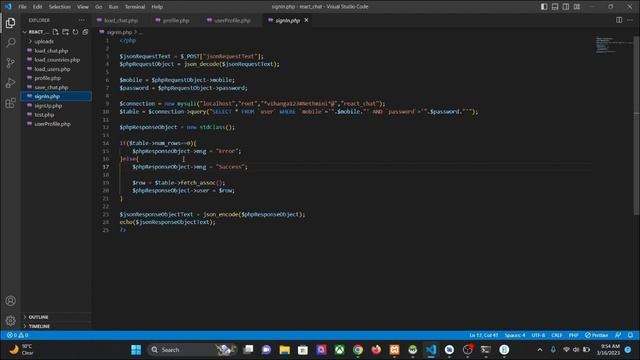Click the Prettier status bar item
This screenshot has width=640, height=360.
(x=596, y=335)
